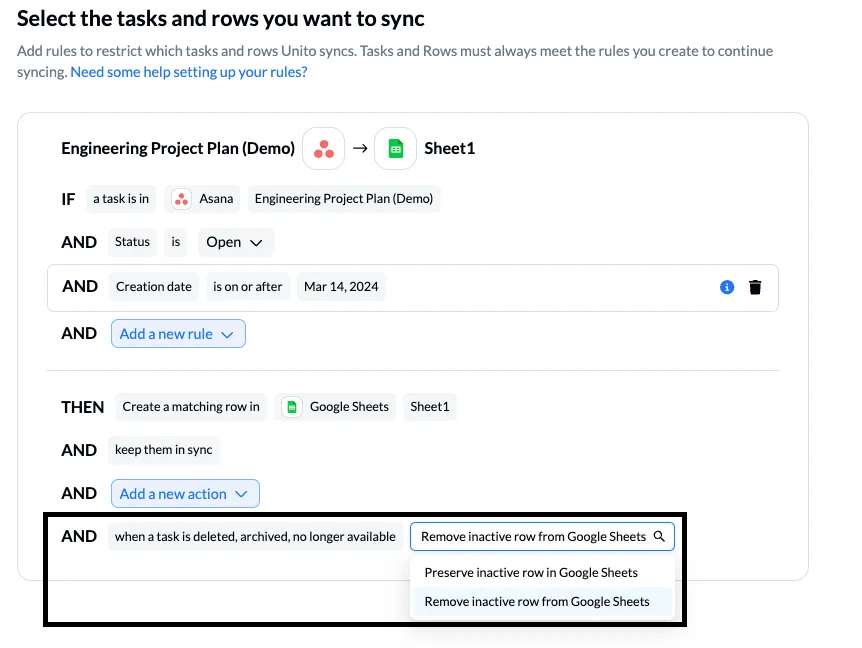
Task: Open the Need some help setting up rules link
Action: (188, 72)
